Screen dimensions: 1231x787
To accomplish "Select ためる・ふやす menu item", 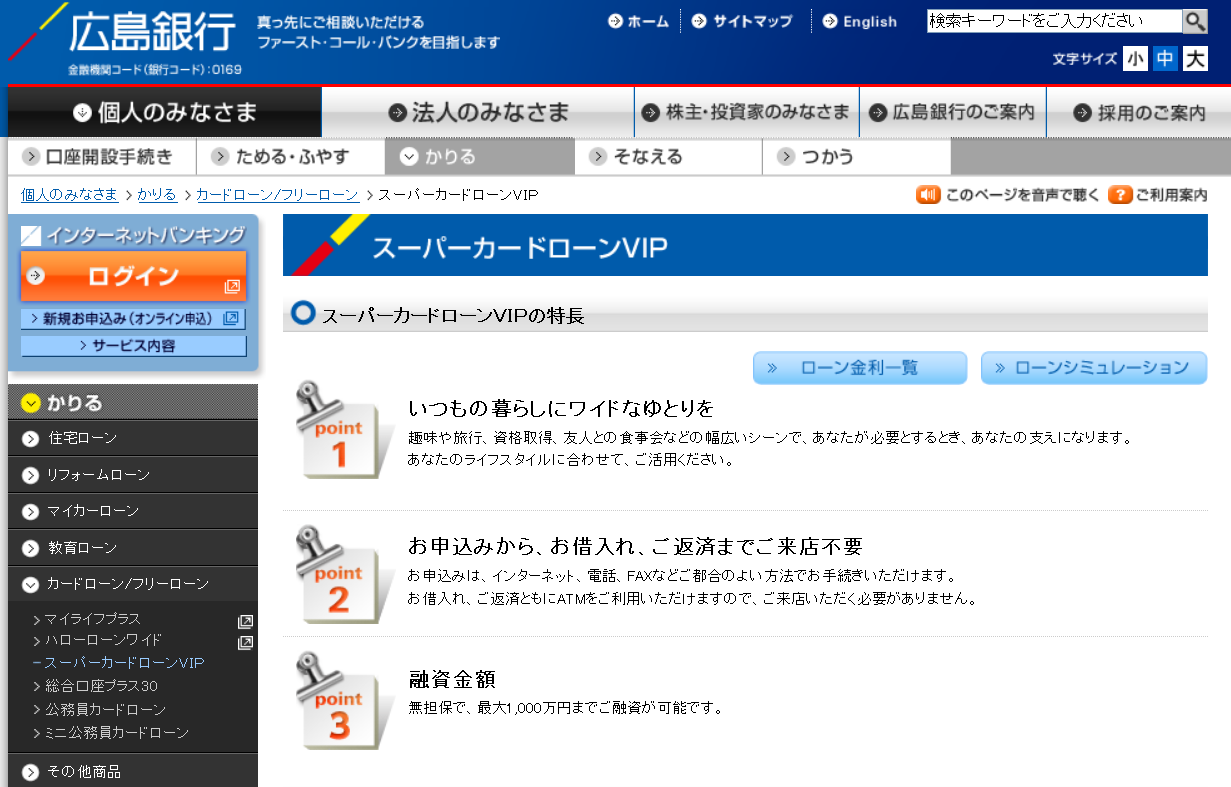I will pos(291,157).
